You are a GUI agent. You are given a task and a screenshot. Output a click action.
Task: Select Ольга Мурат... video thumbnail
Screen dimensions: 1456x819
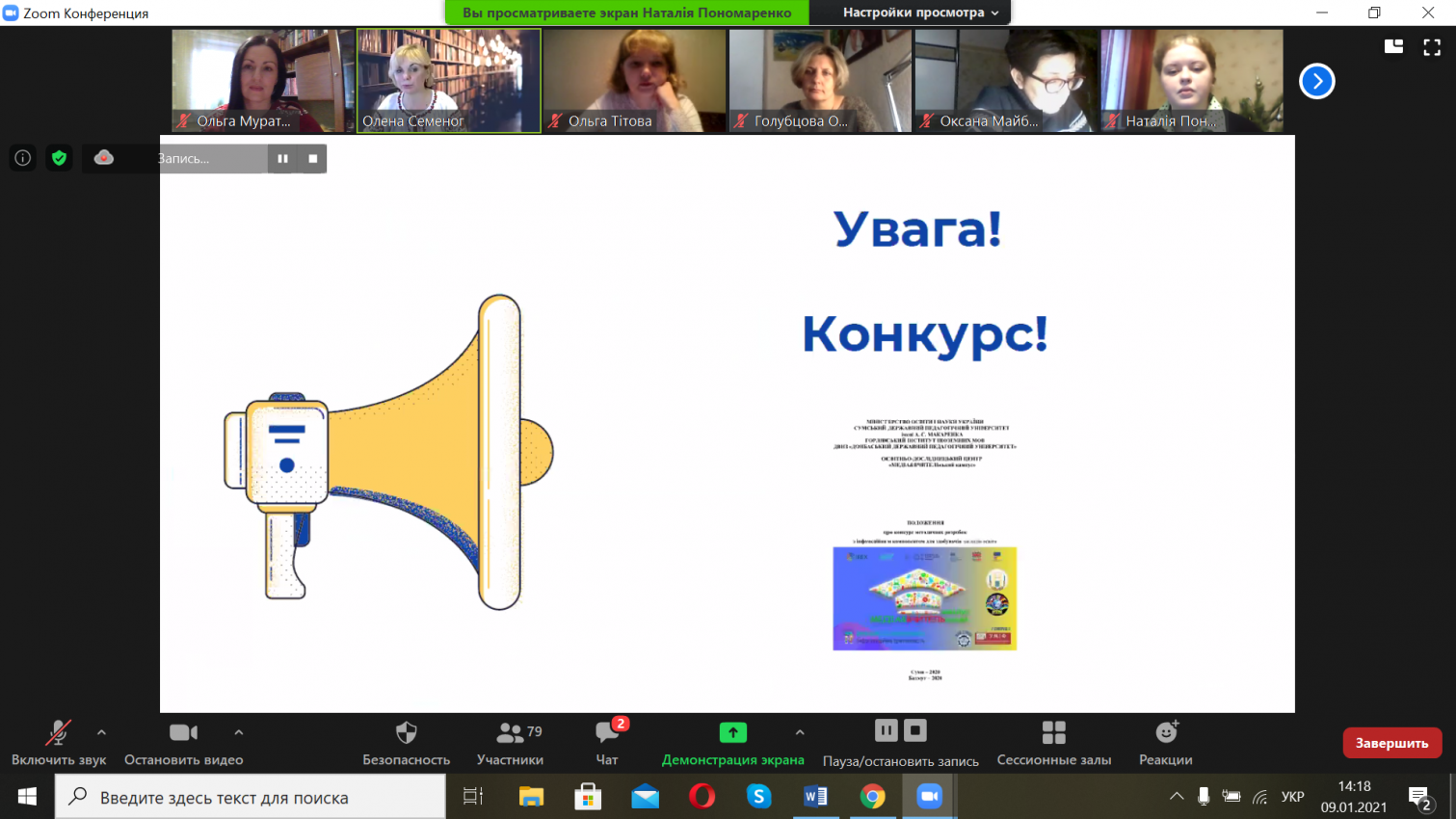(x=262, y=81)
